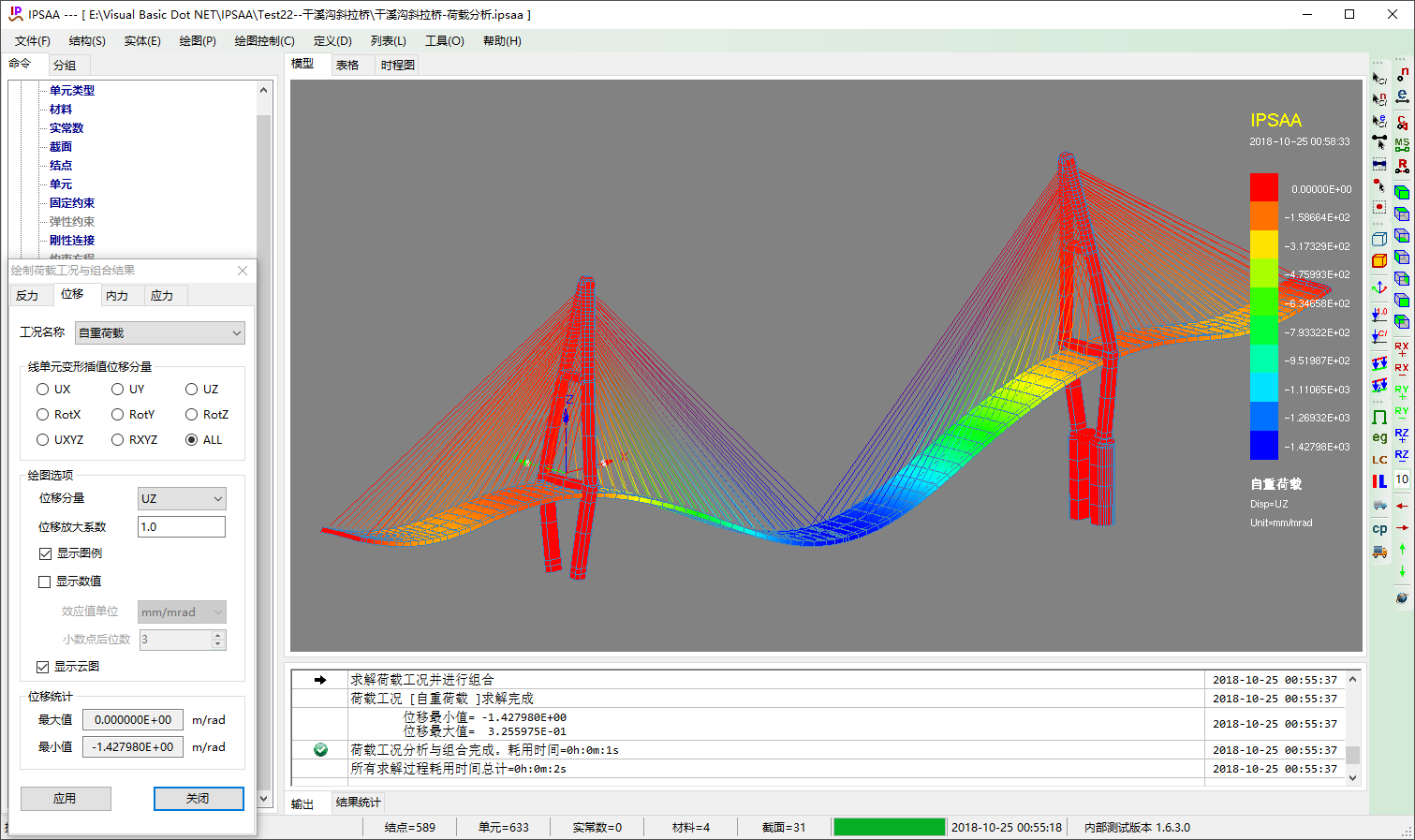The height and width of the screenshot is (840, 1415).
Task: Expand the 位移分量 UZ dropdown
Action: [182, 499]
